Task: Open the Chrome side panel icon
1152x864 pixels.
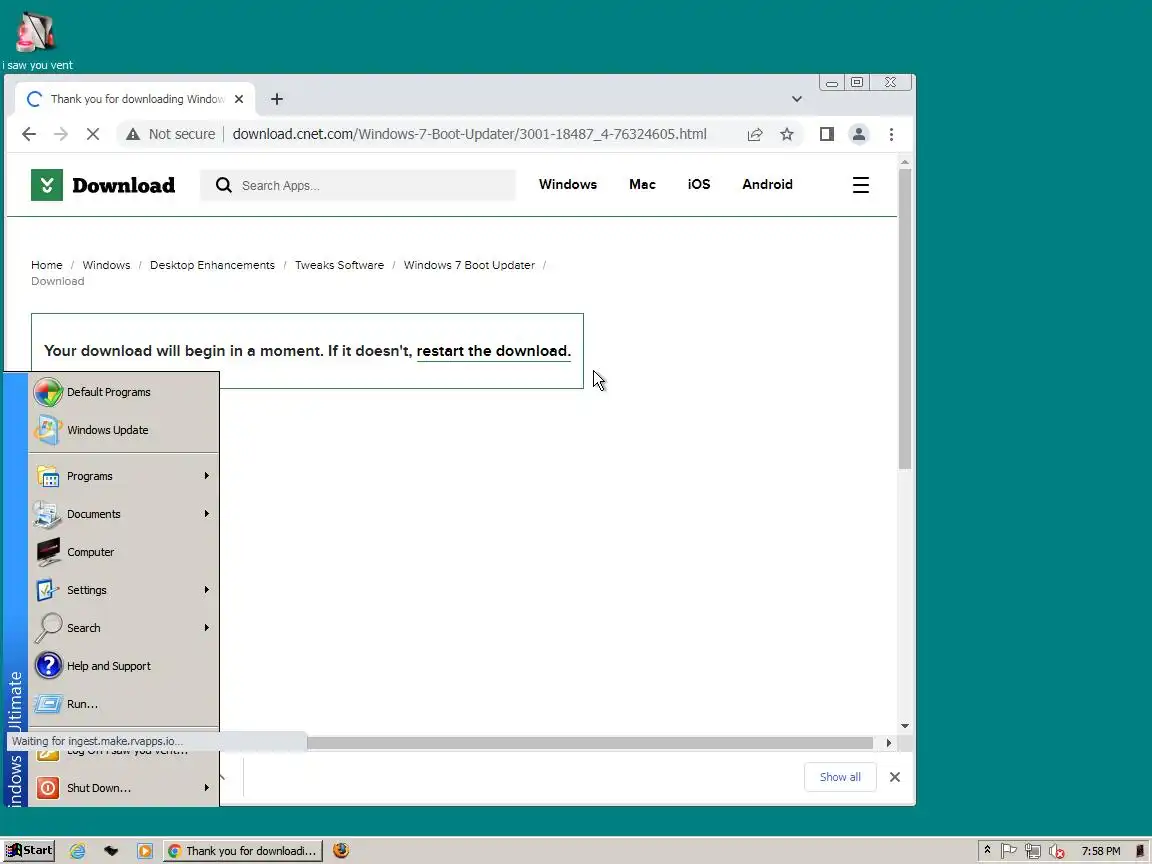Action: 827,134
